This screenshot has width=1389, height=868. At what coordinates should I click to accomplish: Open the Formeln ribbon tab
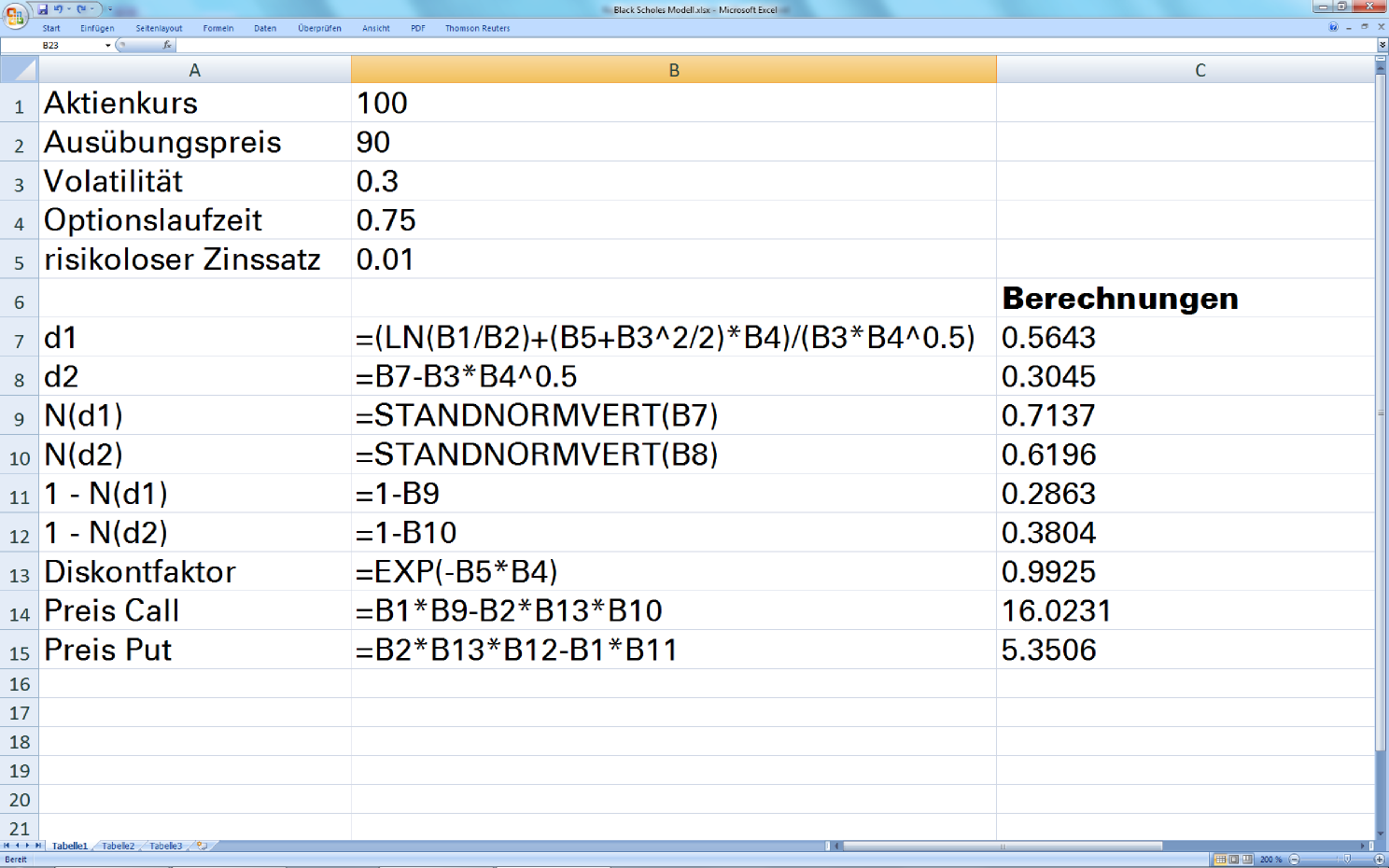(x=218, y=28)
